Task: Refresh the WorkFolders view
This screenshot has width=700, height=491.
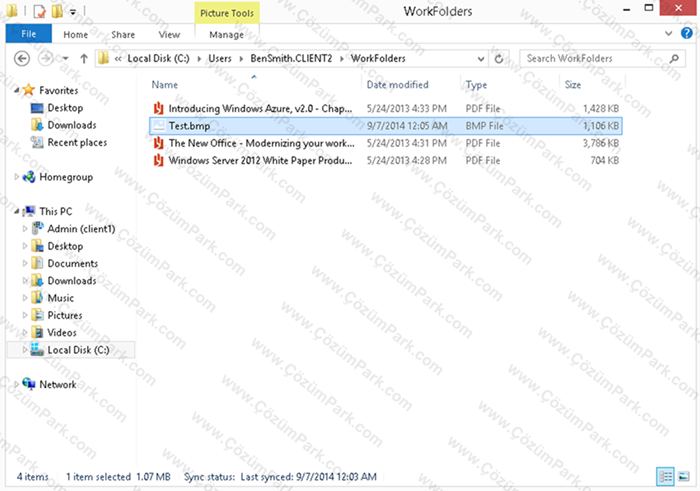Action: 499,58
